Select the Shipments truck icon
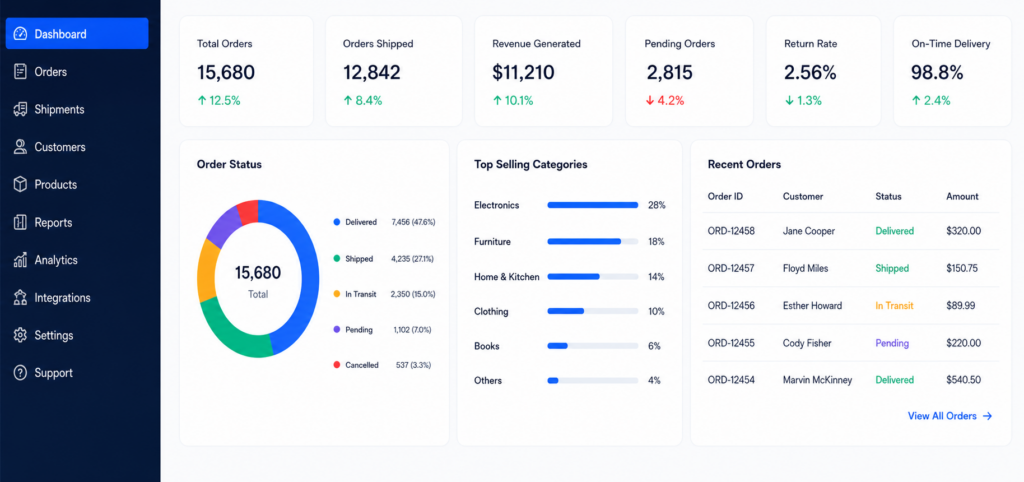Viewport: 1024px width, 482px height. 20,109
